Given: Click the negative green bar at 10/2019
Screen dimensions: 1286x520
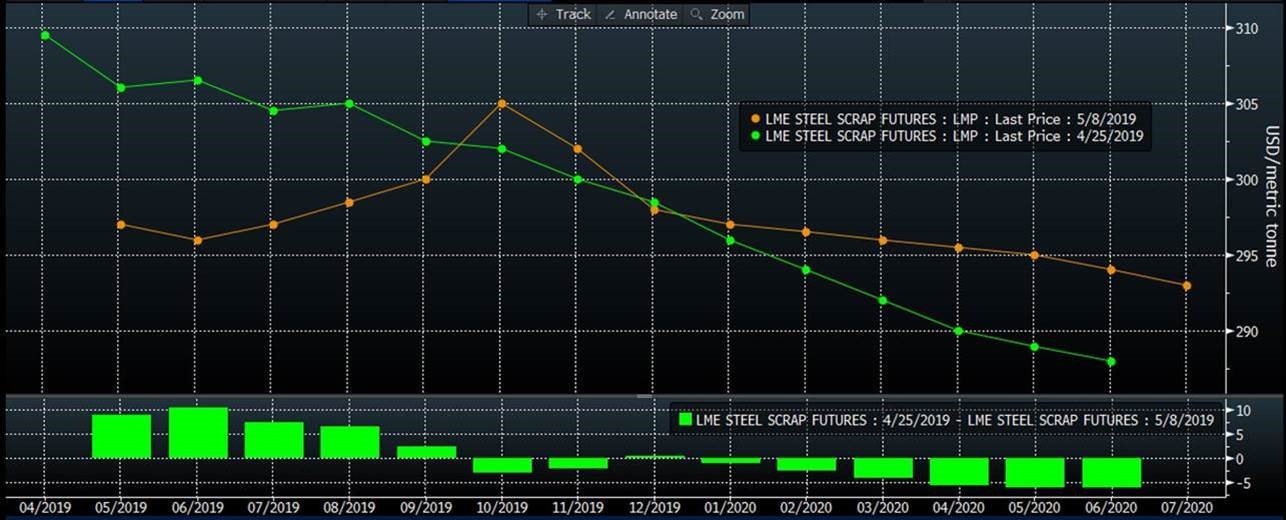Looking at the screenshot, I should [x=502, y=465].
